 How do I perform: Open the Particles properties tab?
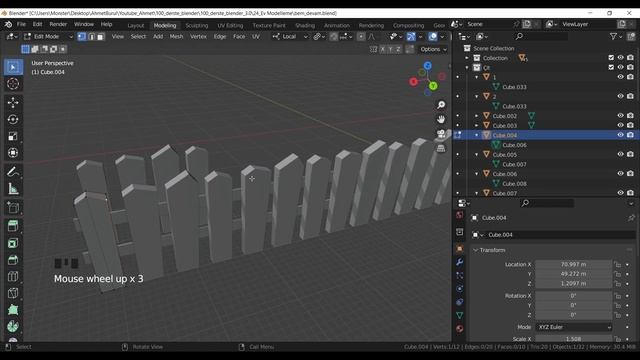pyautogui.click(x=460, y=275)
